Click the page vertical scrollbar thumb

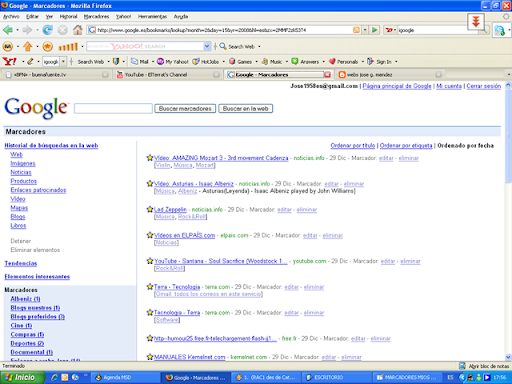pyautogui.click(x=508, y=137)
